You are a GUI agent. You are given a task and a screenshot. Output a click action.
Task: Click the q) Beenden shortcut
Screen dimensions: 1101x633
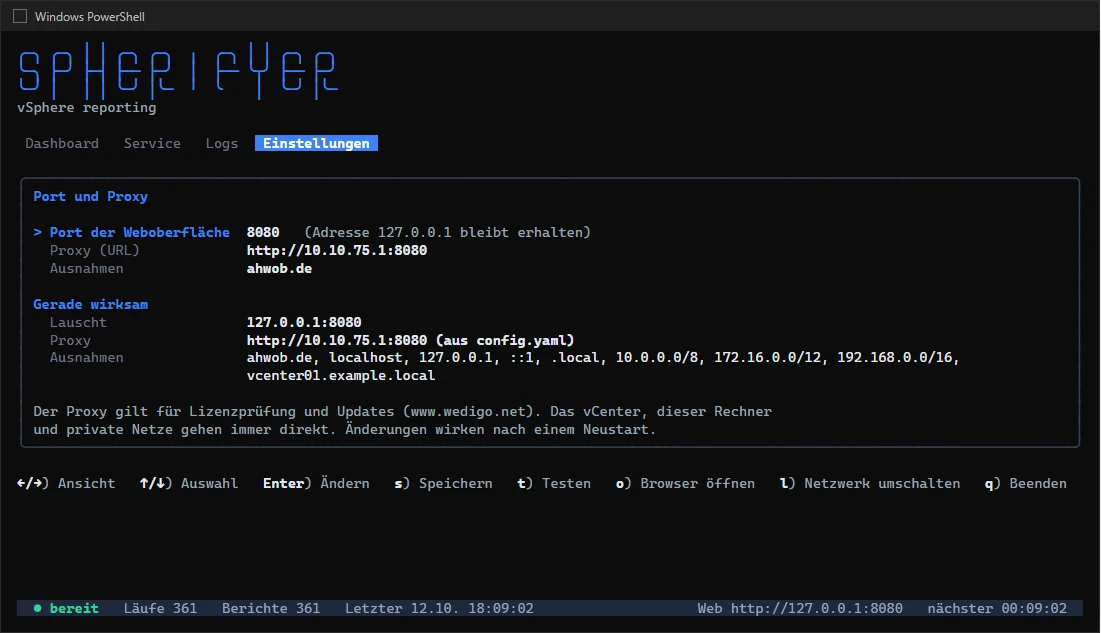coord(1026,483)
